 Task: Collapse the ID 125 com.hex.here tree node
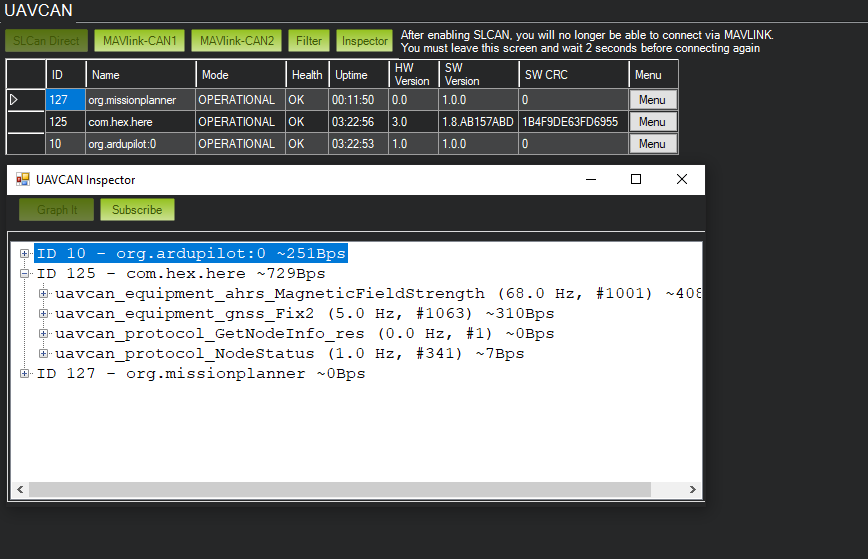25,274
